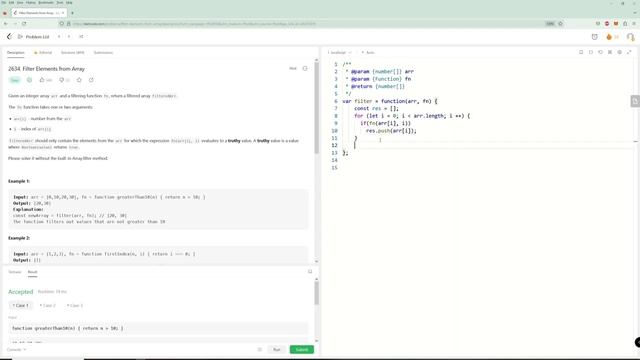Screen dimensions: 640x360
Task: Click the browser back button
Action: click(6, 24)
